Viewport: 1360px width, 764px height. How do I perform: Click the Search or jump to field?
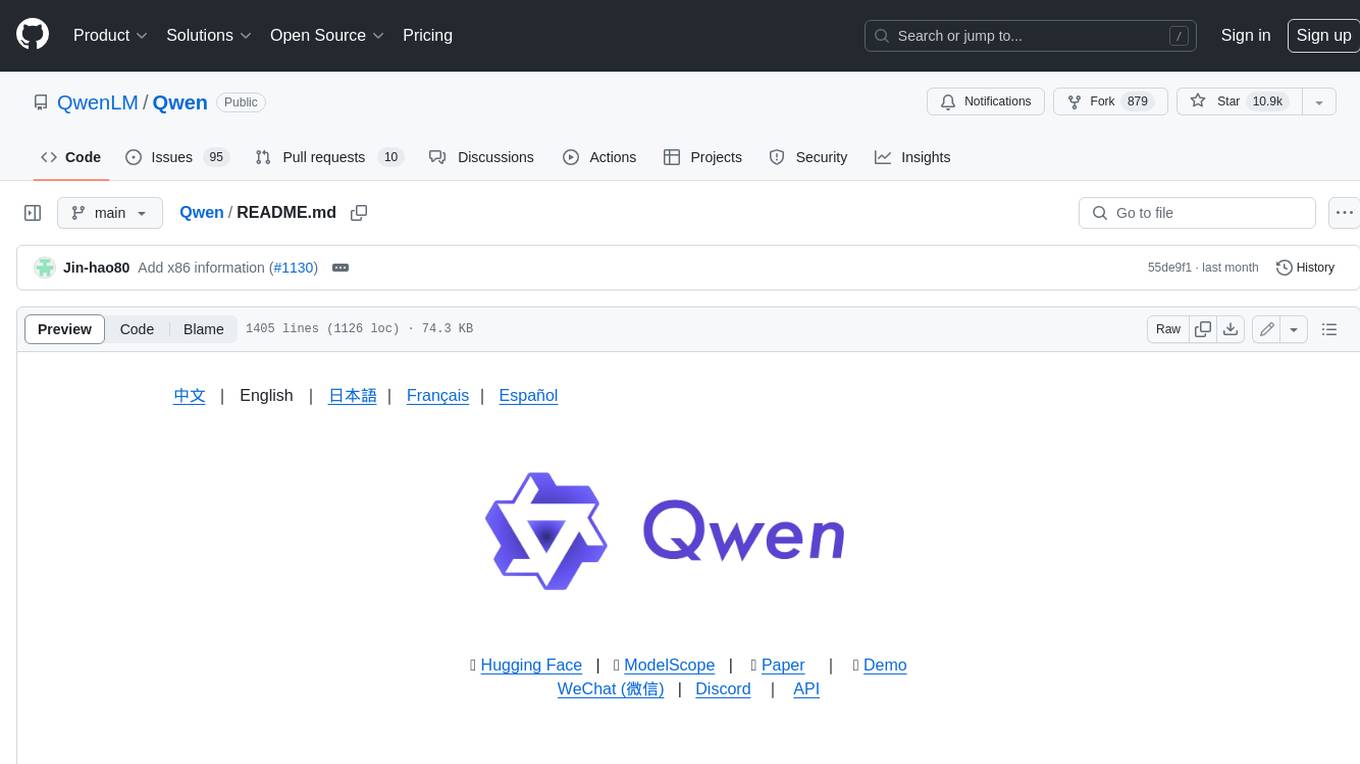click(x=1030, y=36)
